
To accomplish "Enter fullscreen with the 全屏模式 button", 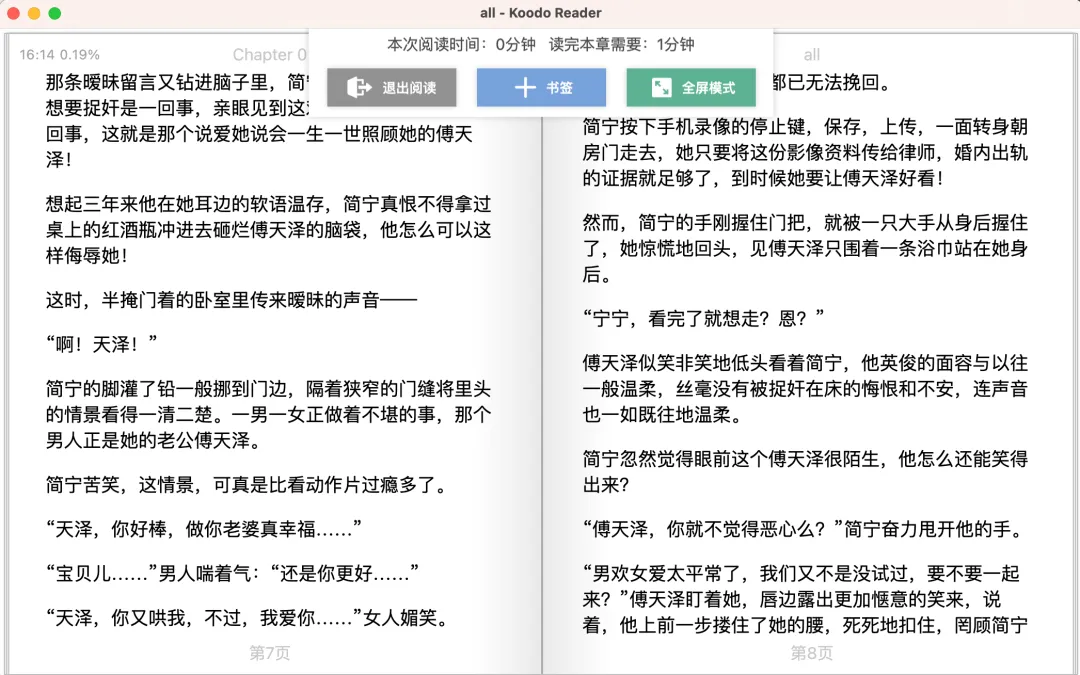I will click(x=691, y=87).
